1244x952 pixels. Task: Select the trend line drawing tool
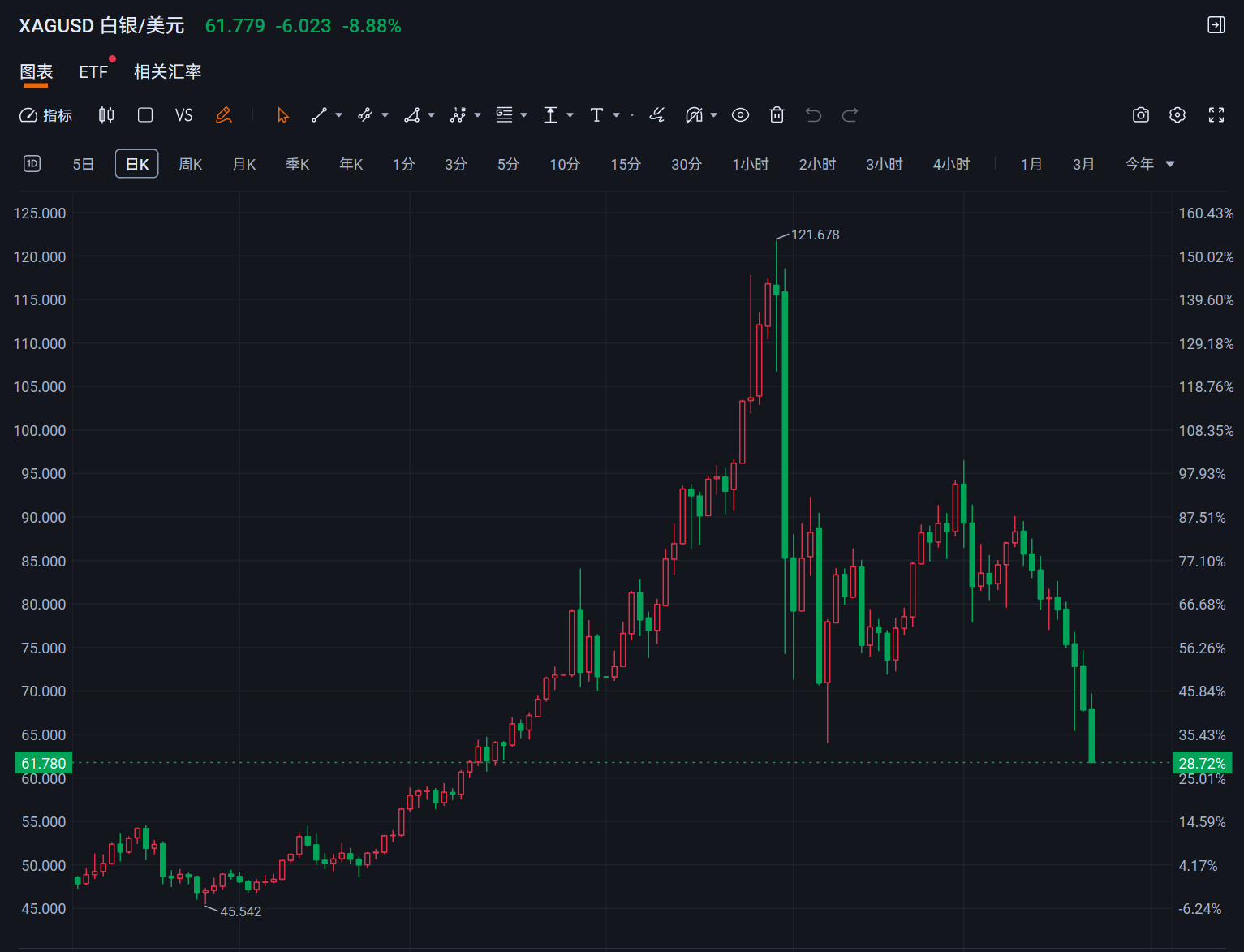click(319, 115)
